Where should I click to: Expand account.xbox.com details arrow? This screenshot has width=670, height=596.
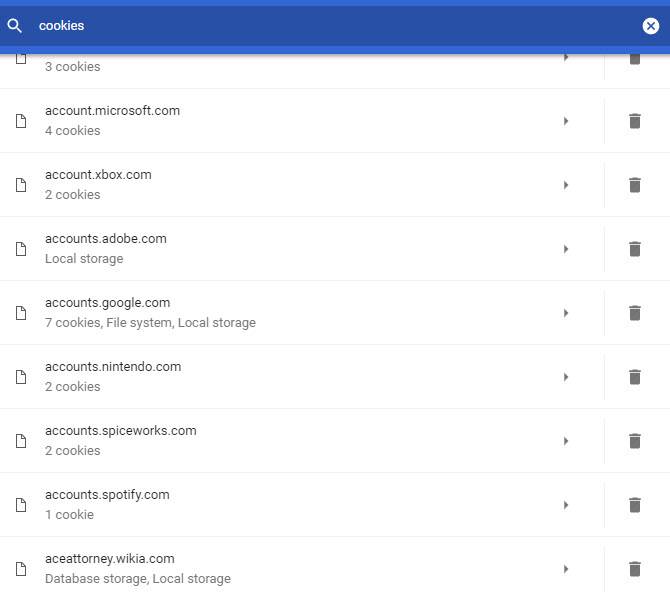(566, 185)
